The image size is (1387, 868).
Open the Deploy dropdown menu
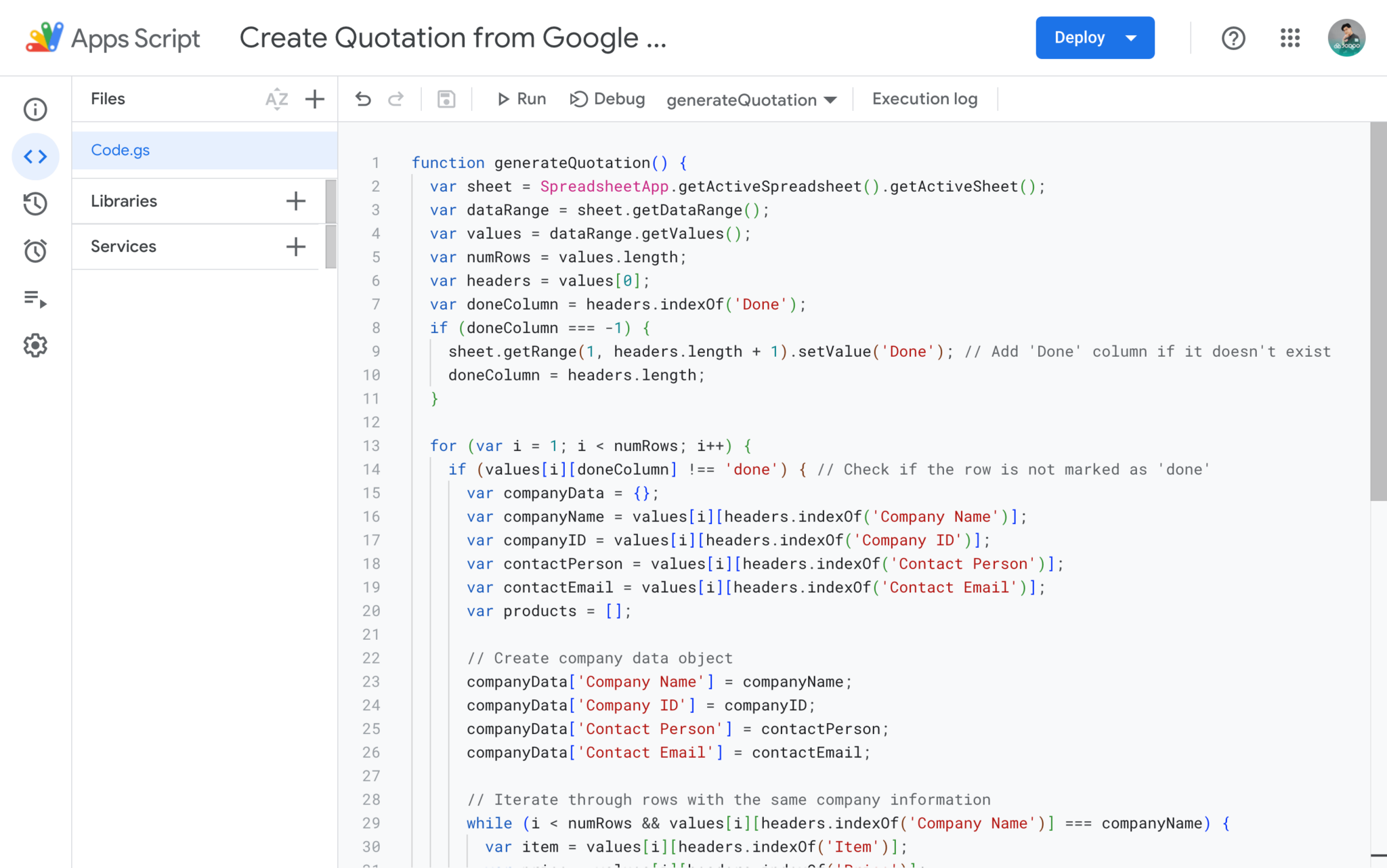[x=1130, y=38]
